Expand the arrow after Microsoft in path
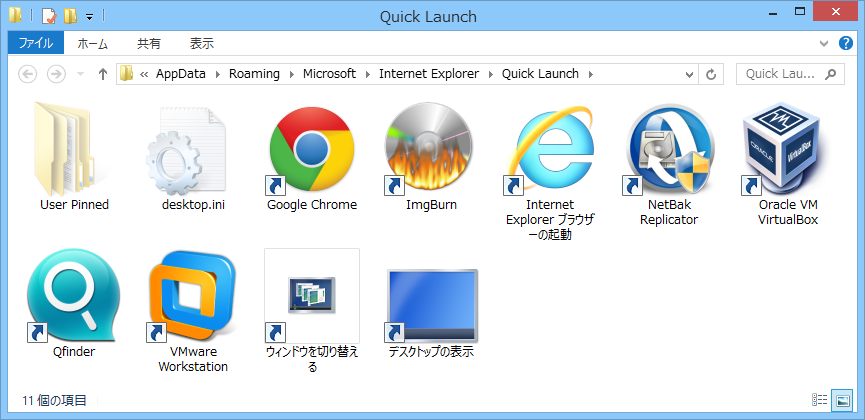The image size is (865, 420). point(367,74)
